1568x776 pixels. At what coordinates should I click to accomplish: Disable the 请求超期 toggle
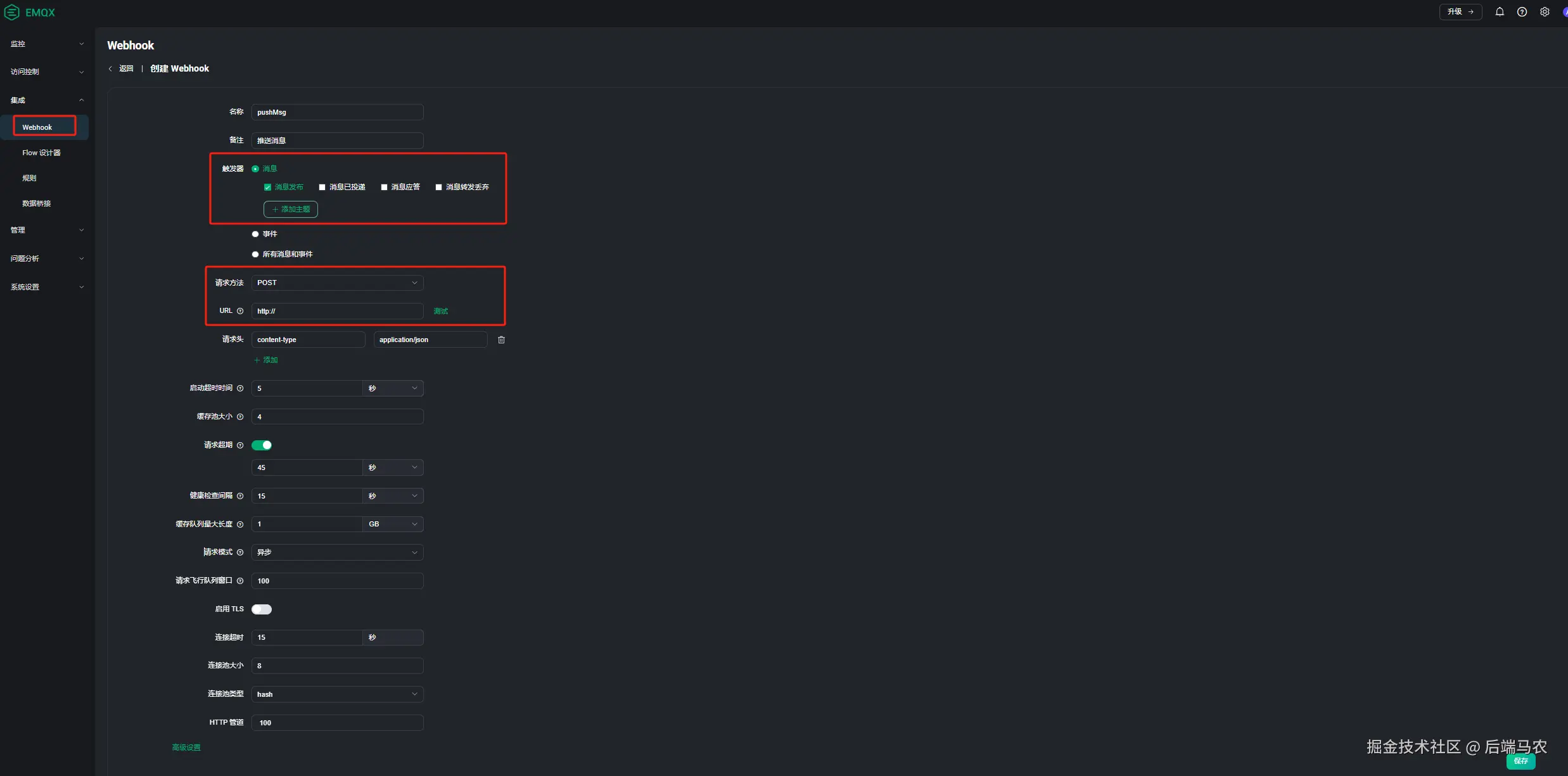[262, 445]
